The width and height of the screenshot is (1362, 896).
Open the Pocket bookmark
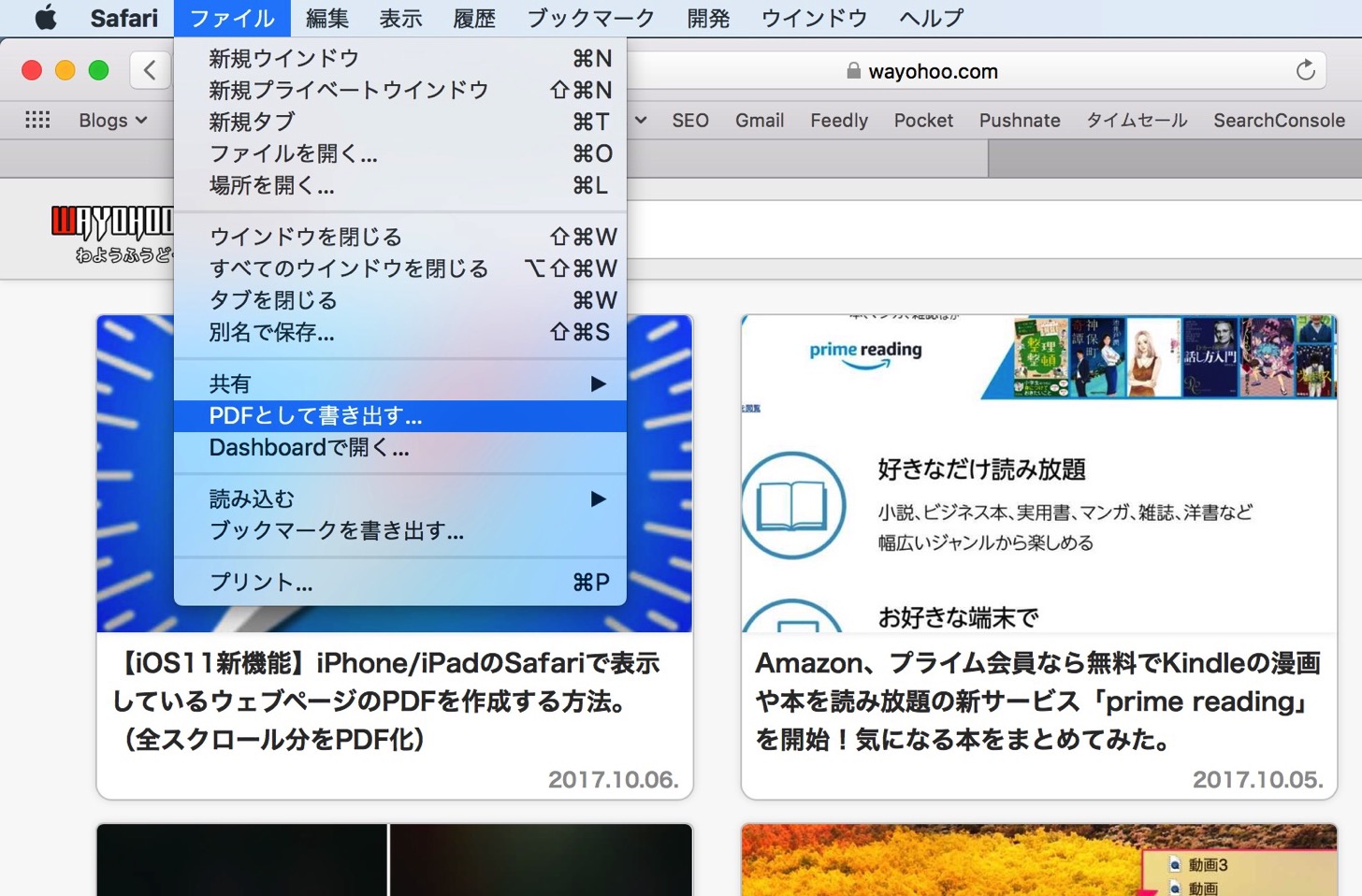point(923,120)
